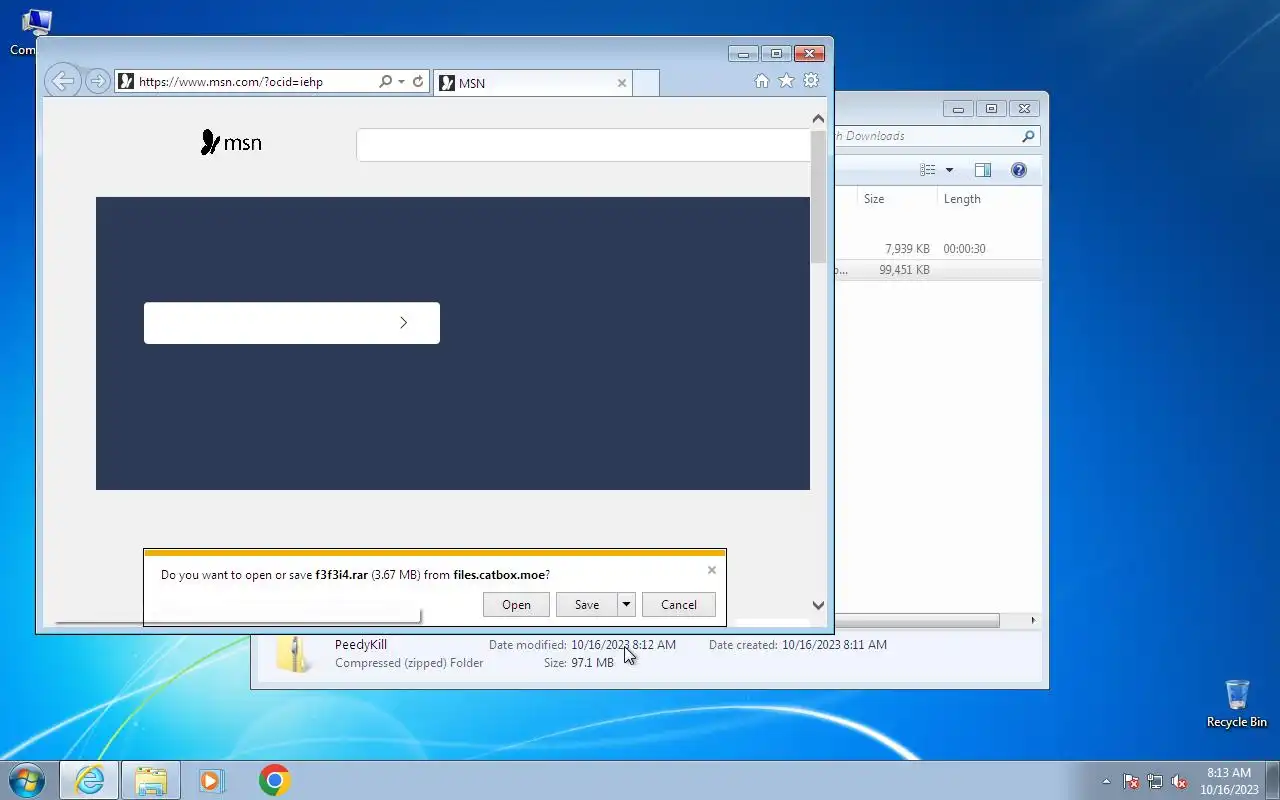Show hidden tray icons arrow
The image size is (1280, 800).
pos(1106,781)
